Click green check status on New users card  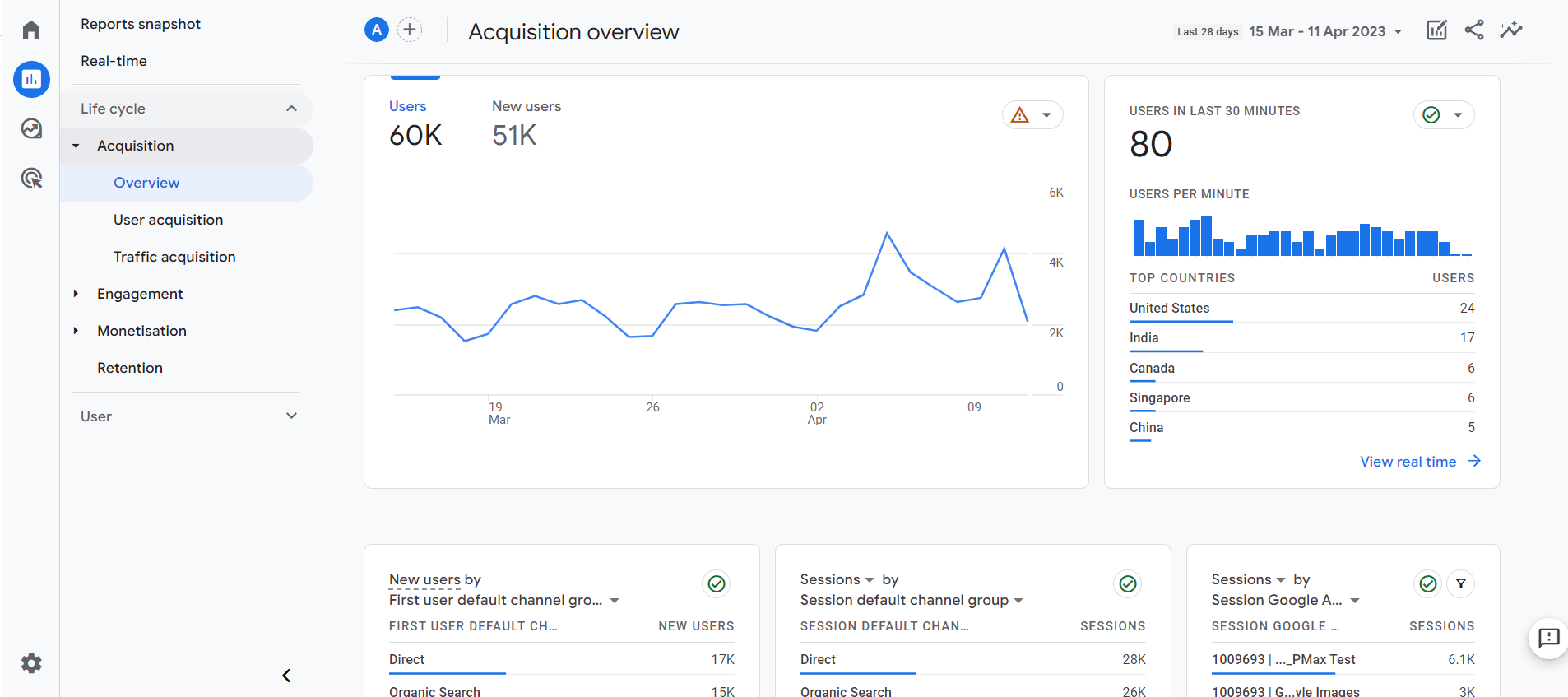pos(717,583)
